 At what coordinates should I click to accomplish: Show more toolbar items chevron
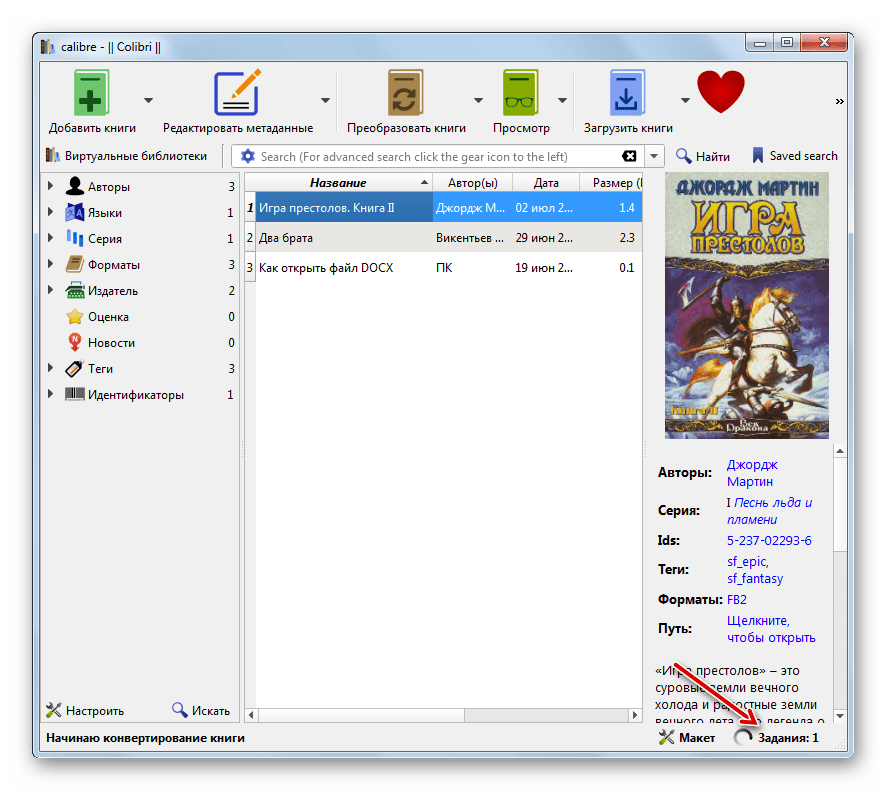(839, 101)
